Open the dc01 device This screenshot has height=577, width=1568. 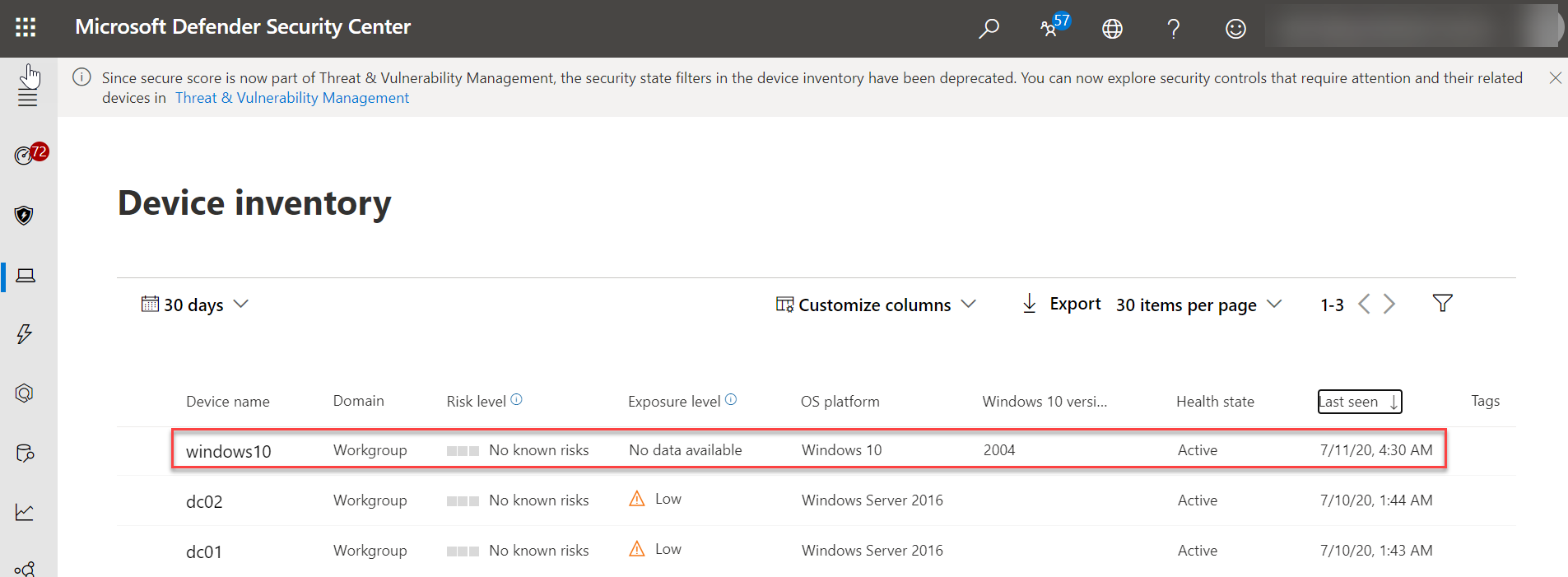click(x=204, y=551)
